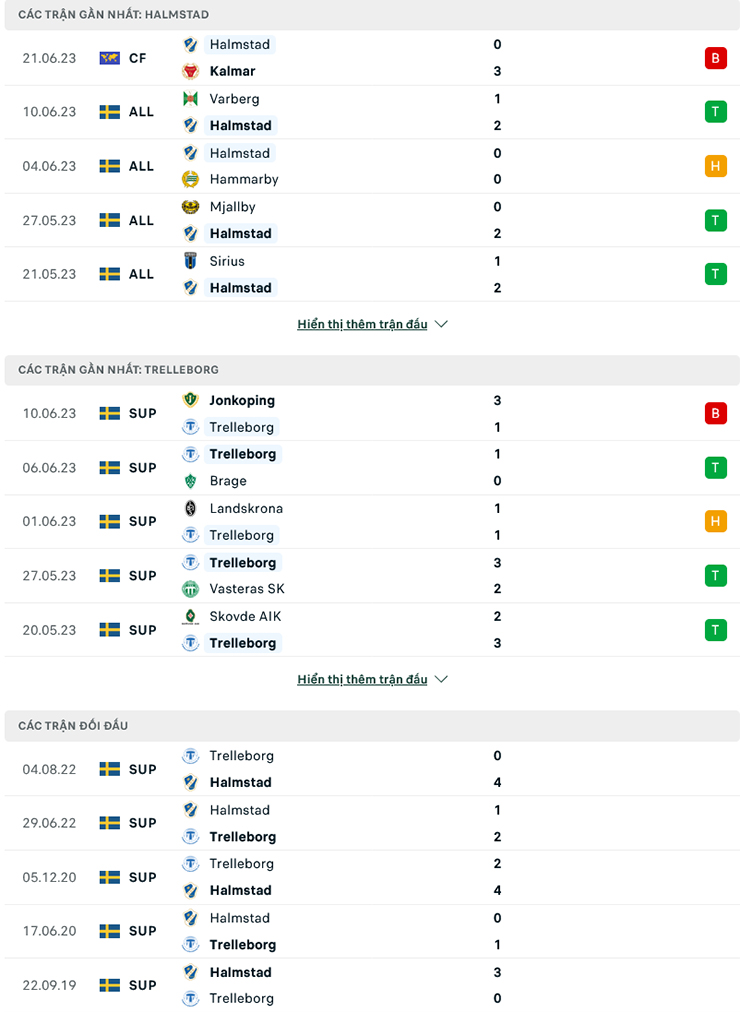Expand more Halmstad matches with the chevron
740x1012 pixels.
coord(440,323)
